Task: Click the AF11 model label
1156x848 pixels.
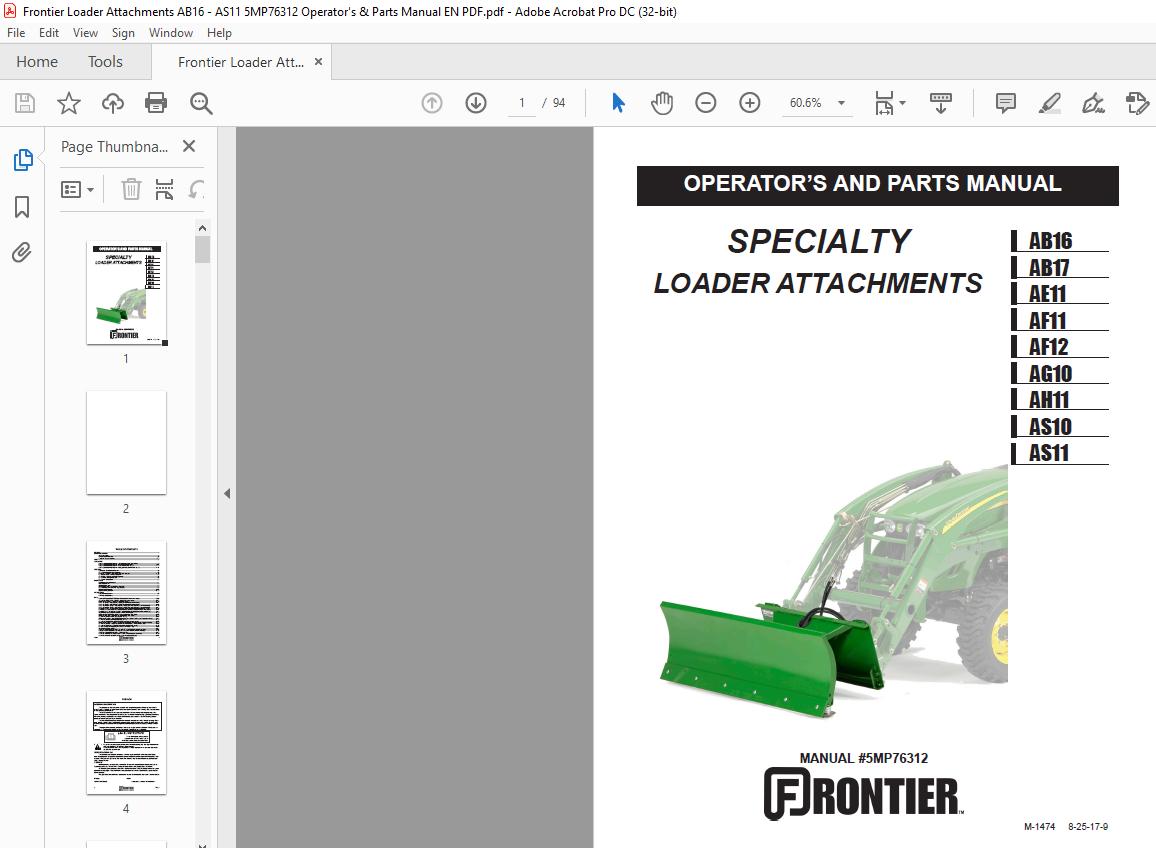Action: (x=1048, y=321)
